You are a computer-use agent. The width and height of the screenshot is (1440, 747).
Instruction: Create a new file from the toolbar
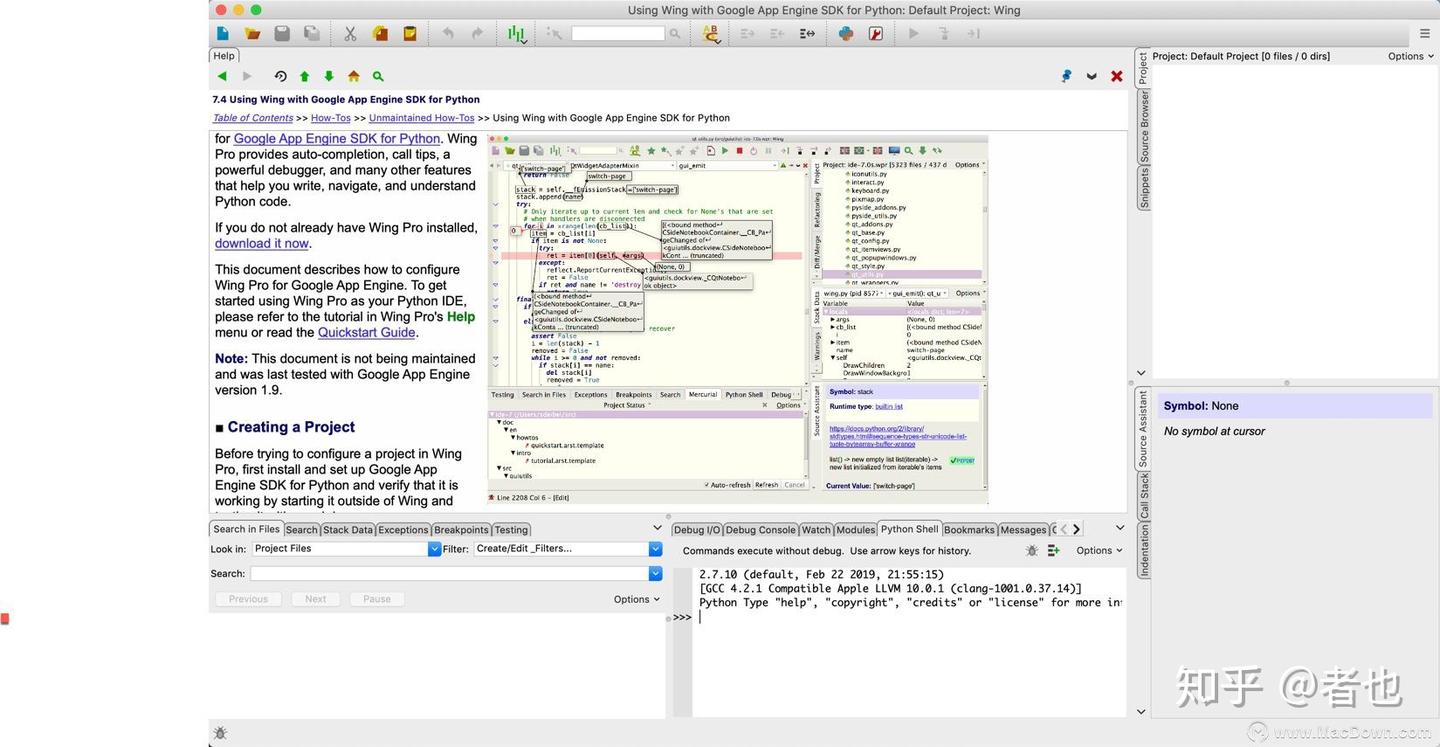coord(222,33)
